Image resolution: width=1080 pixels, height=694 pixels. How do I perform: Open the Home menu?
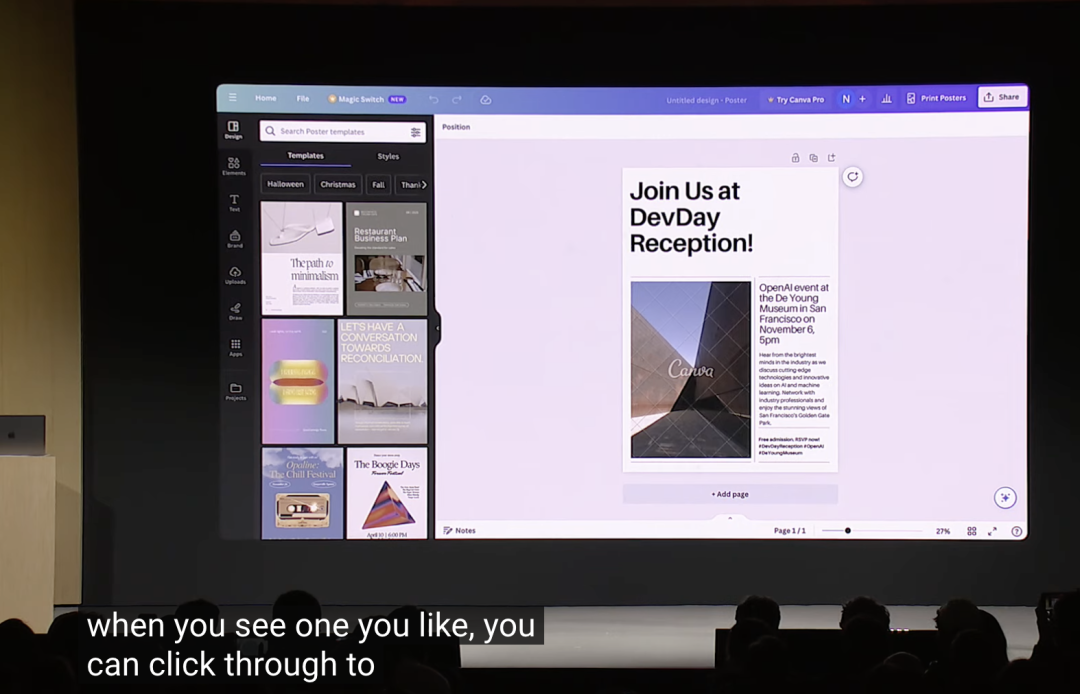click(x=266, y=98)
